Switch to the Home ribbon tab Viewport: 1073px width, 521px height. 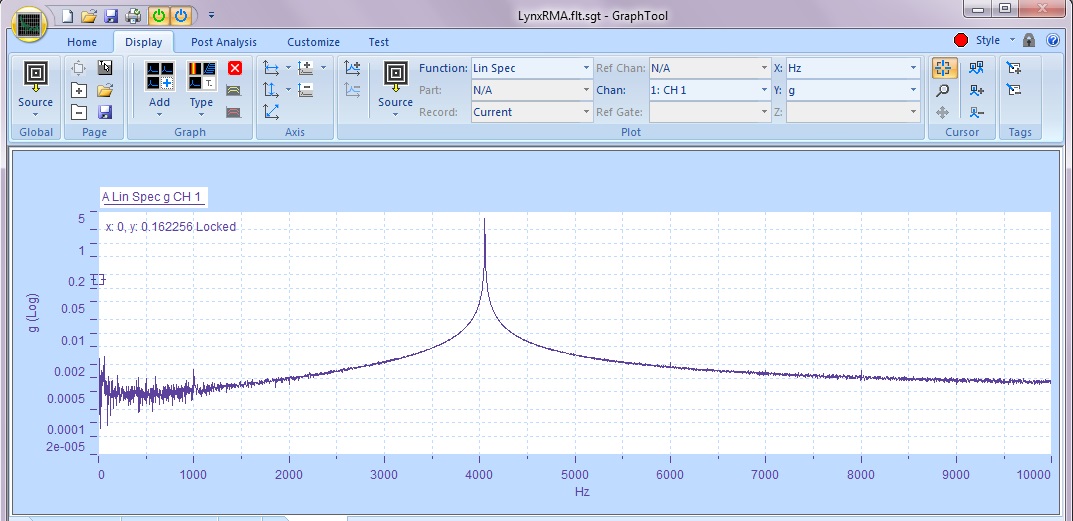[82, 42]
